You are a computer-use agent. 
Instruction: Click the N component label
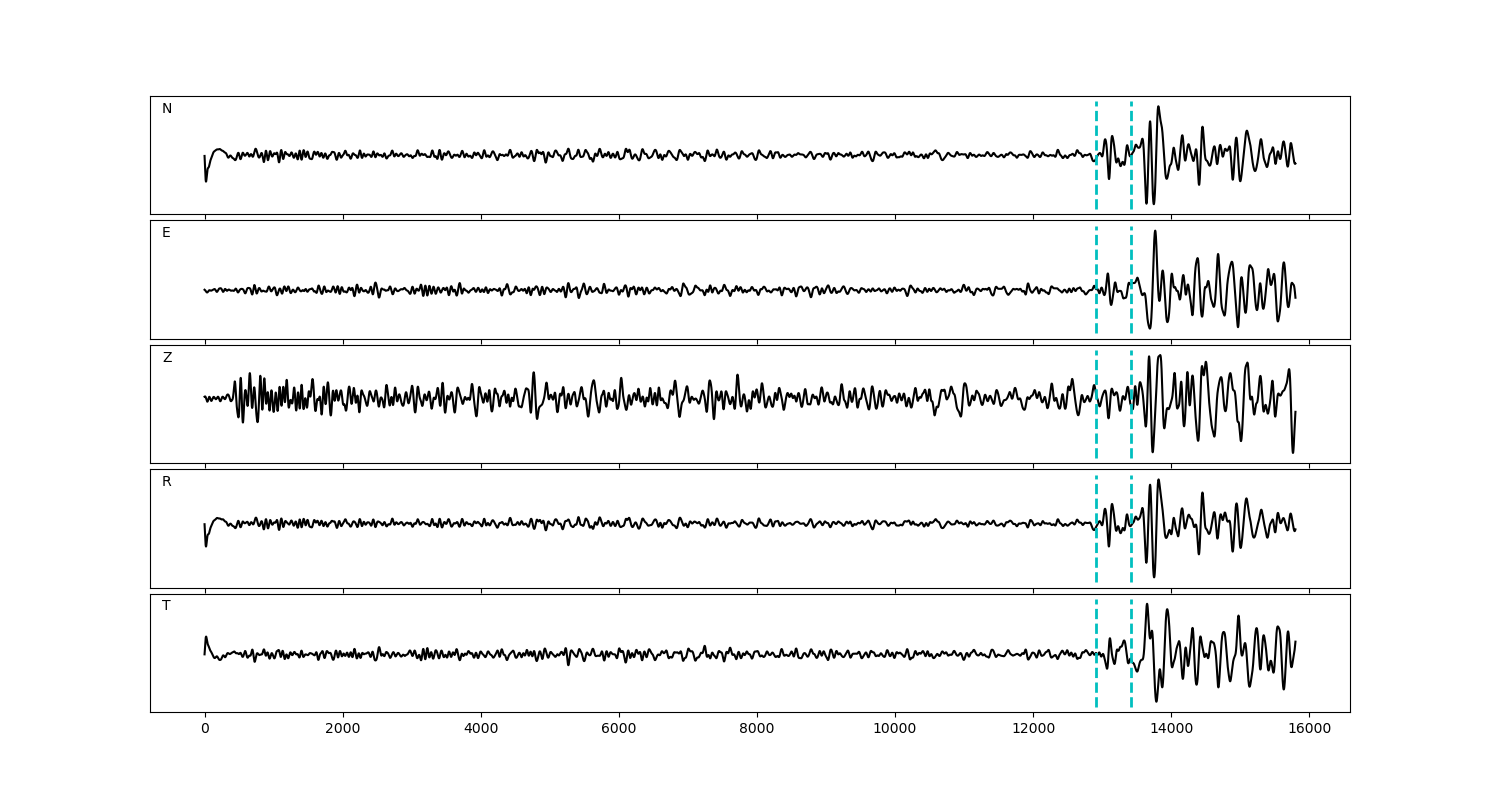[167, 109]
